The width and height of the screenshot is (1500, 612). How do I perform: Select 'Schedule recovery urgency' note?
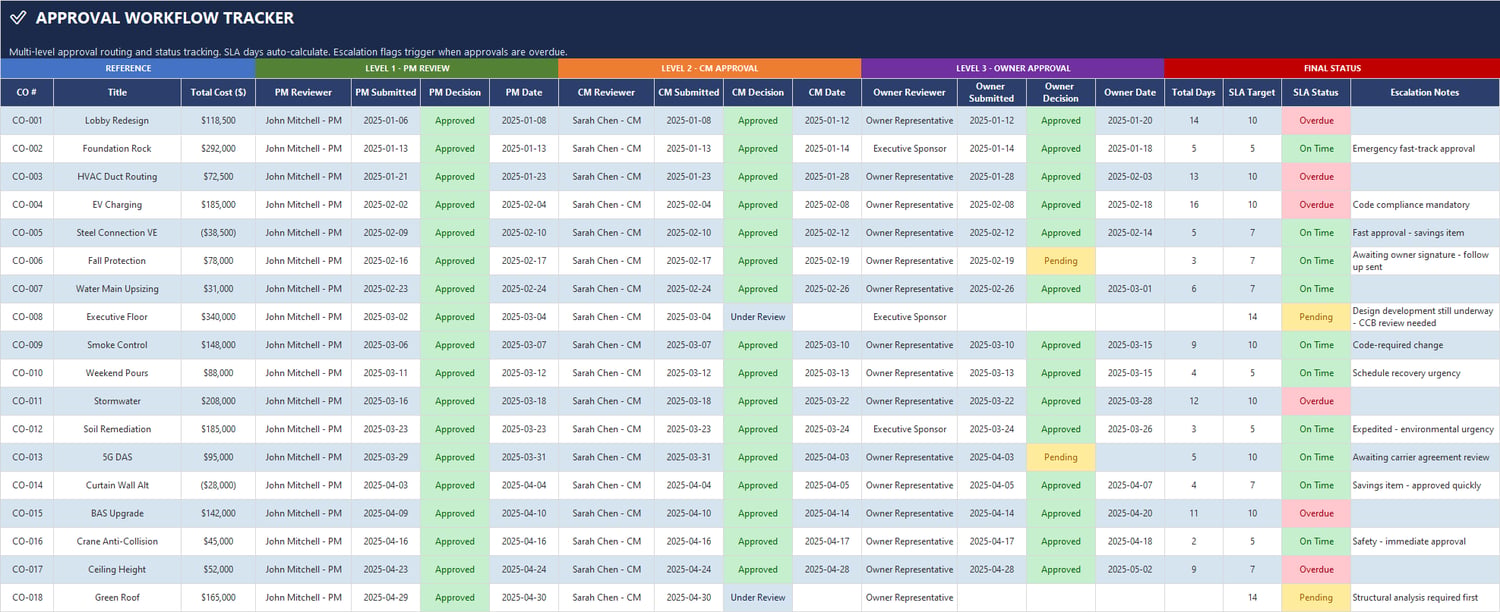pos(1425,372)
